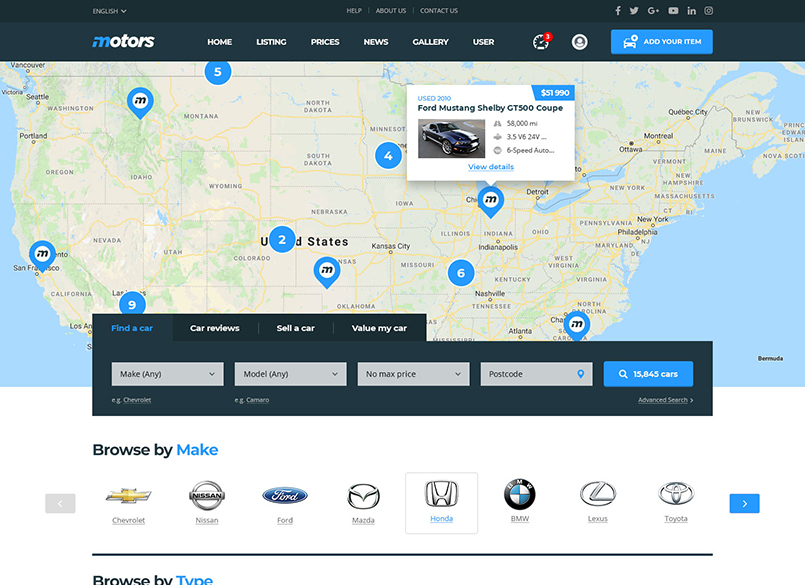Open the No max price dropdown
Screen dimensions: 805x585
[413, 374]
